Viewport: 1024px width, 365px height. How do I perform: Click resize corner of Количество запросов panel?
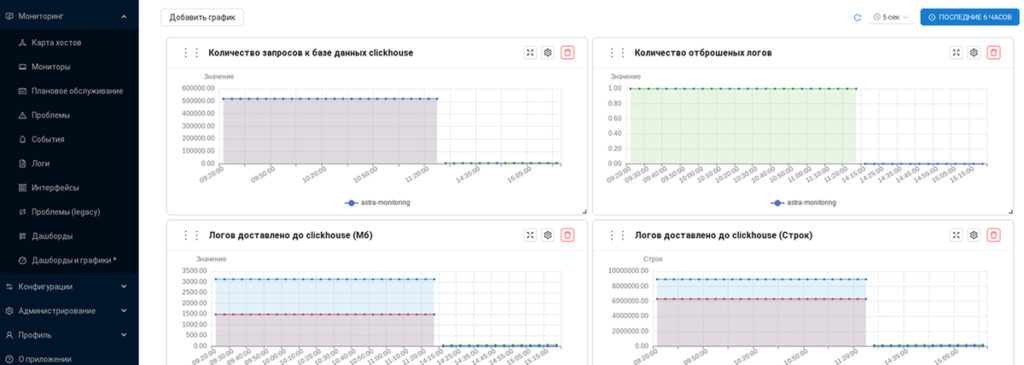click(x=584, y=212)
